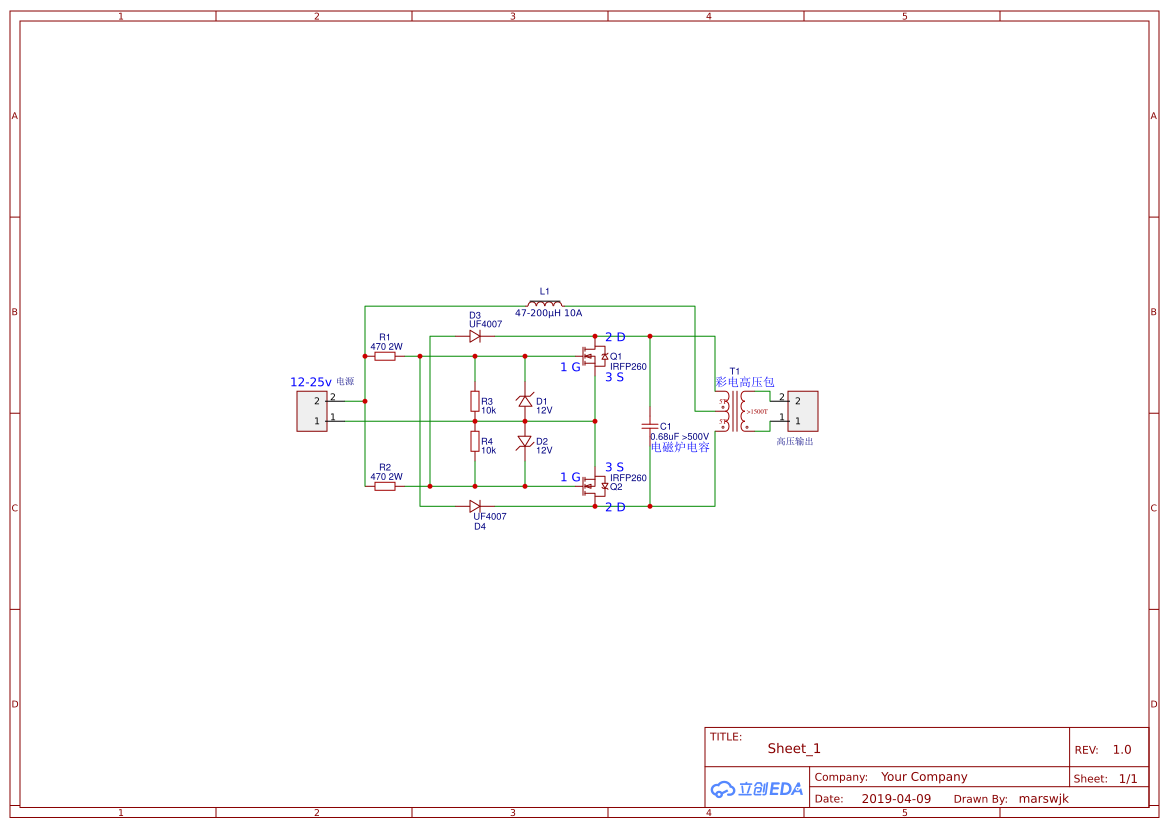The width and height of the screenshot is (1169, 828).
Task: Click the 12-25v power connector box
Action: (x=312, y=411)
